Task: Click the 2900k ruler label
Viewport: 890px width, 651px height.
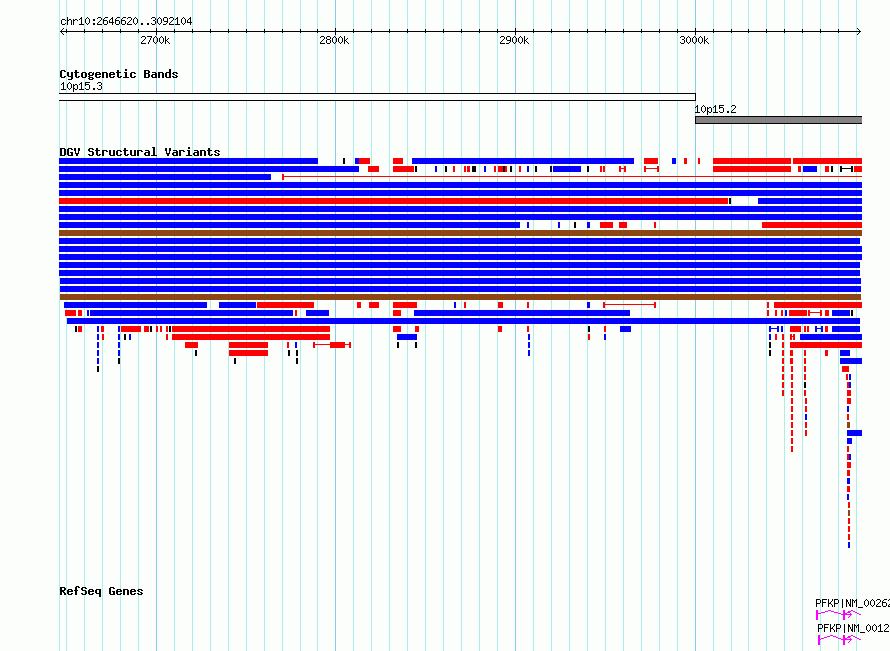Action: click(514, 40)
